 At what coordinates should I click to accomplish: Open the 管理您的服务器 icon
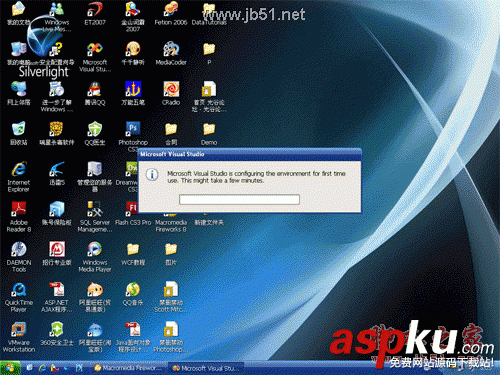click(95, 169)
